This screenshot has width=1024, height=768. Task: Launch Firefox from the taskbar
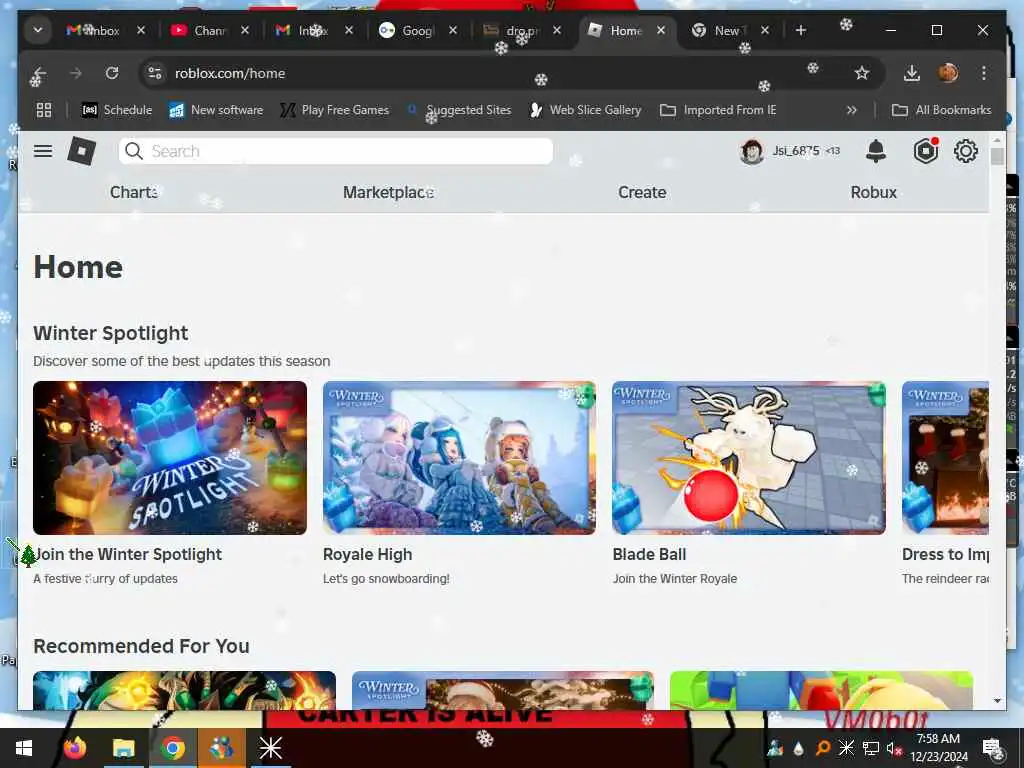75,748
